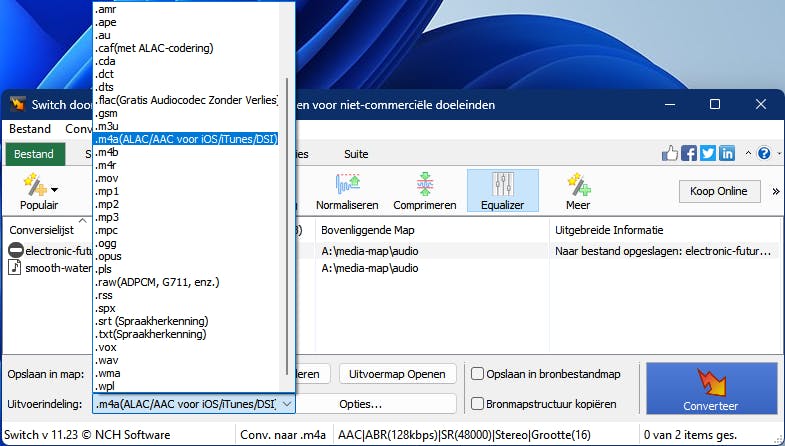This screenshot has width=785, height=446.
Task: Switch to the Suite tab
Action: point(356,154)
